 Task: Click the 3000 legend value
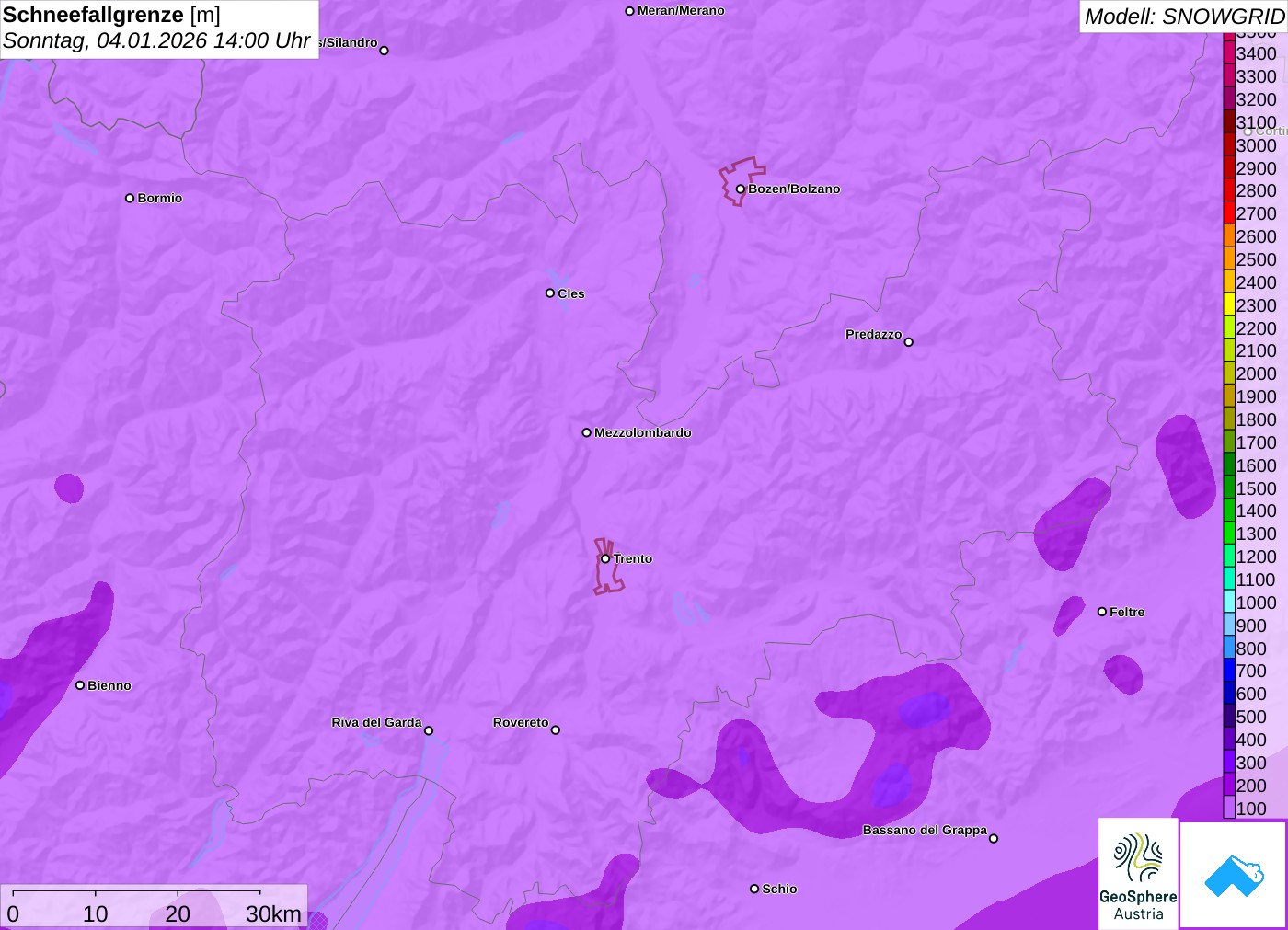coord(1256,145)
